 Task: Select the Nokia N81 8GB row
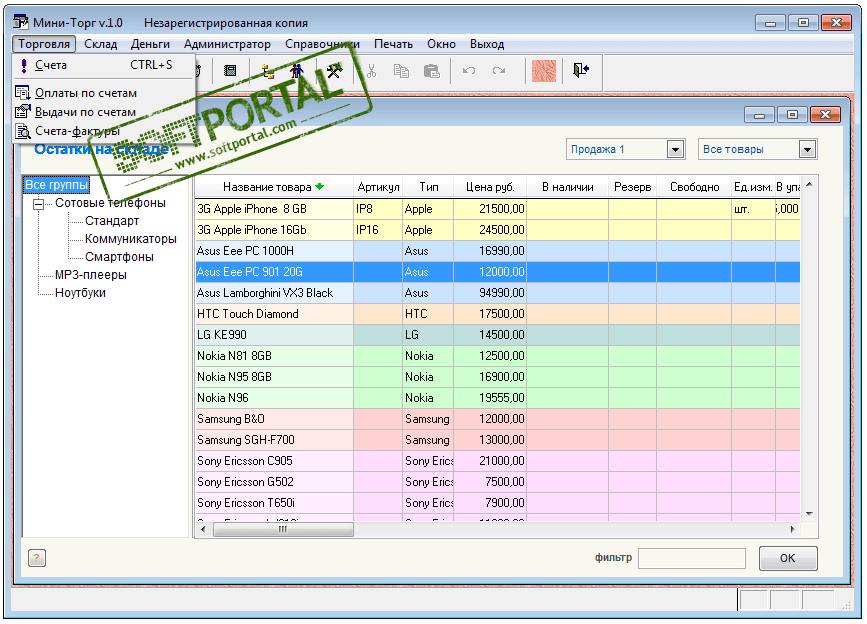click(498, 356)
